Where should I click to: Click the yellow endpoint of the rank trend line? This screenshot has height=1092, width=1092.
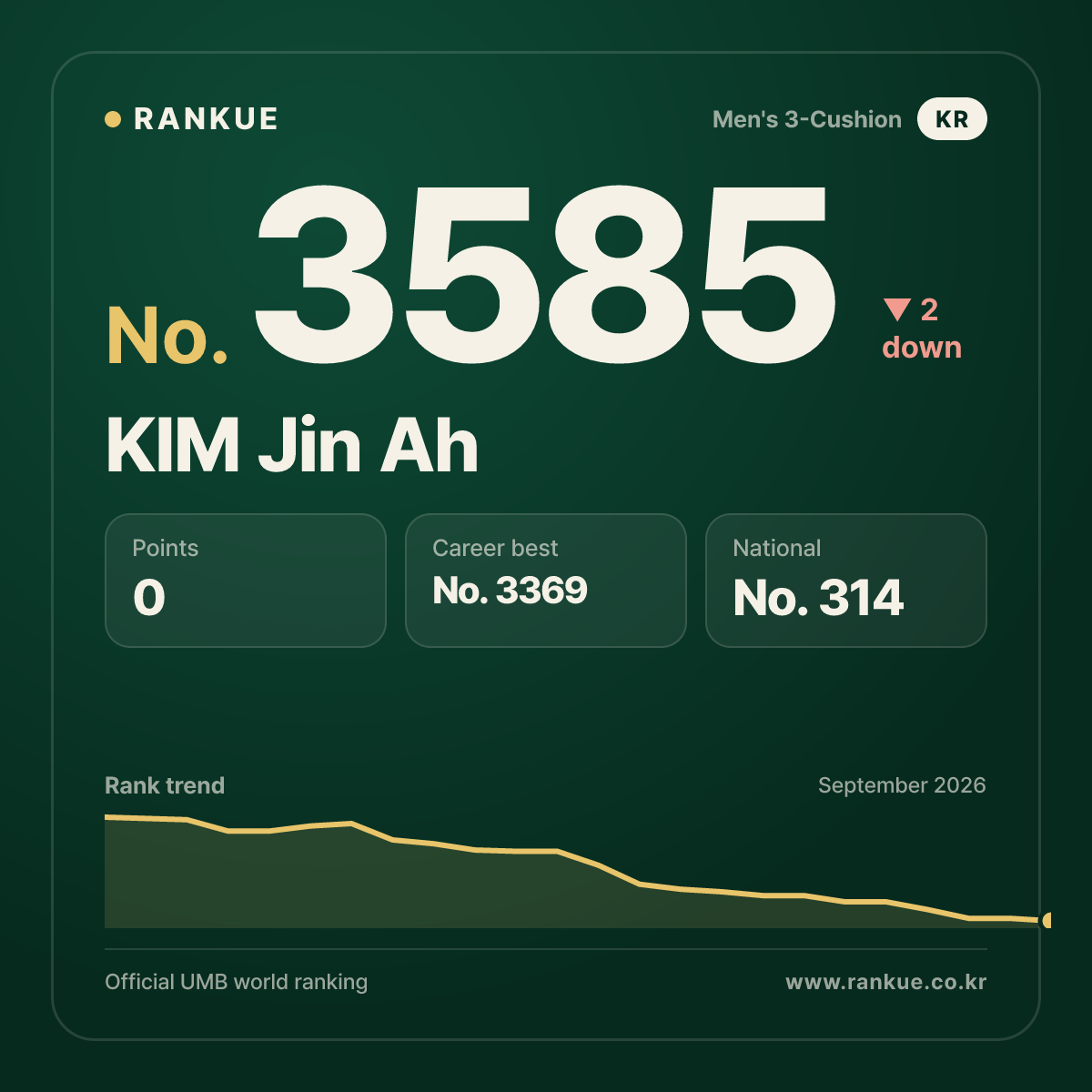coord(1047,920)
